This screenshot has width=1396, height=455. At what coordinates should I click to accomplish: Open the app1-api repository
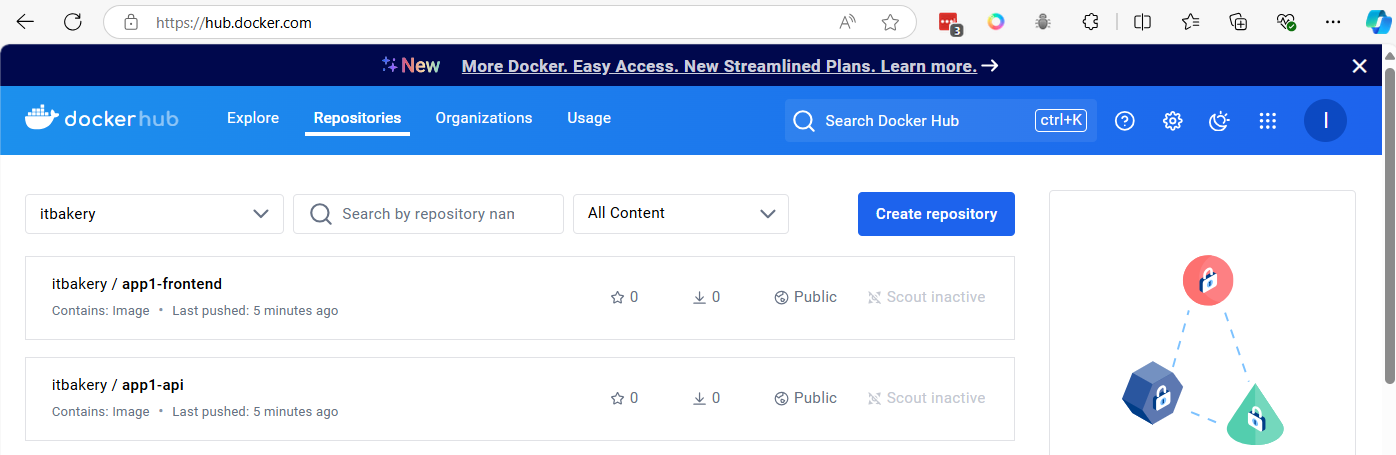coord(152,385)
